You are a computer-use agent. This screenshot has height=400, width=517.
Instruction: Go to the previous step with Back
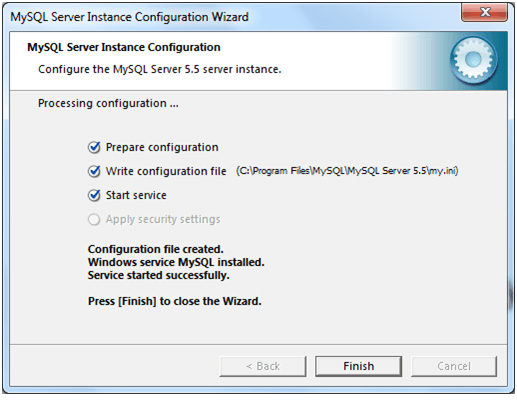[263, 366]
